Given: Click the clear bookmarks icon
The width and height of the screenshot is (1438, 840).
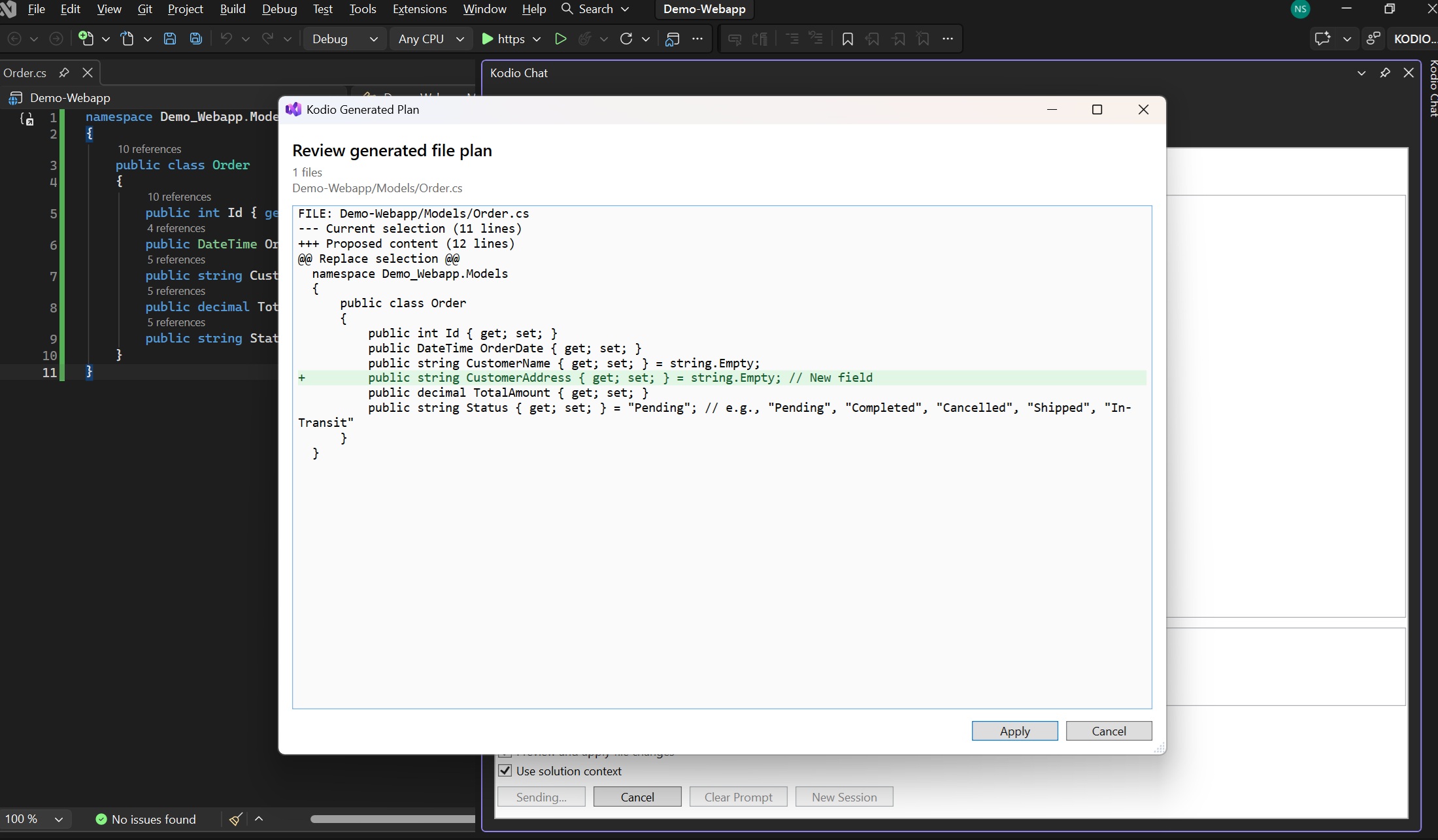Looking at the screenshot, I should click(x=923, y=39).
